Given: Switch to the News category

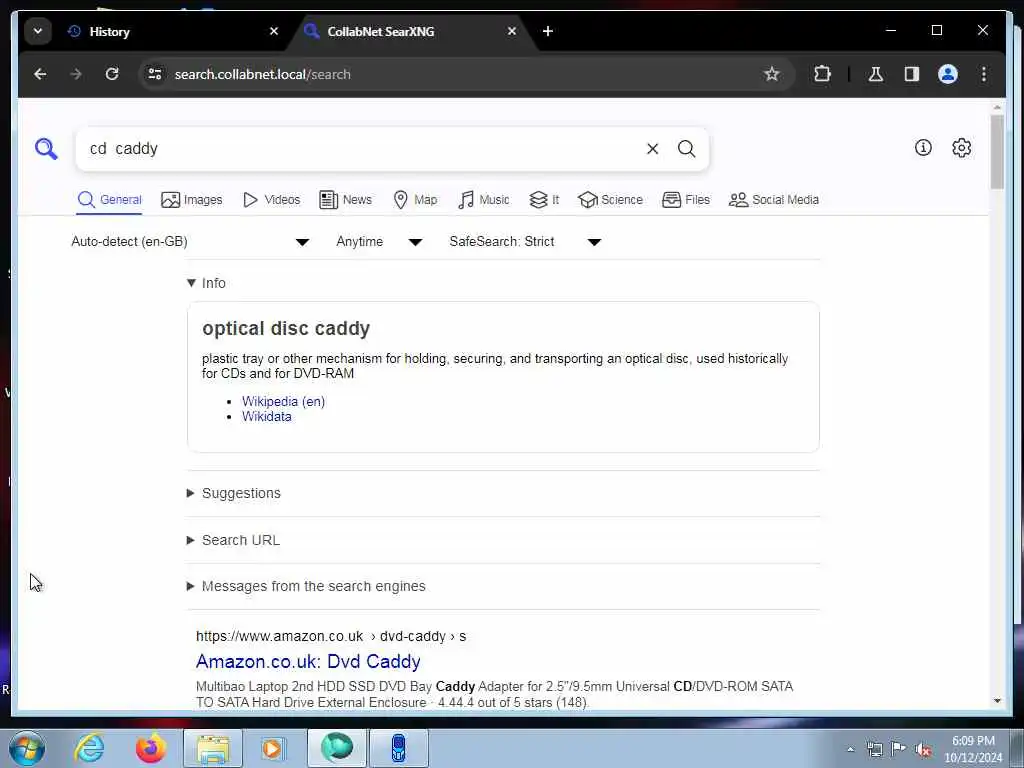Looking at the screenshot, I should click(x=345, y=200).
